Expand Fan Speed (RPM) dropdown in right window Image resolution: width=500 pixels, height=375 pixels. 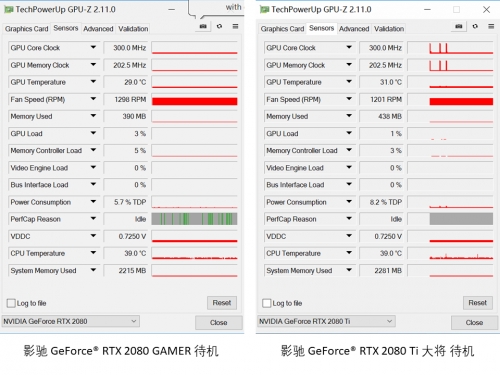(x=349, y=99)
